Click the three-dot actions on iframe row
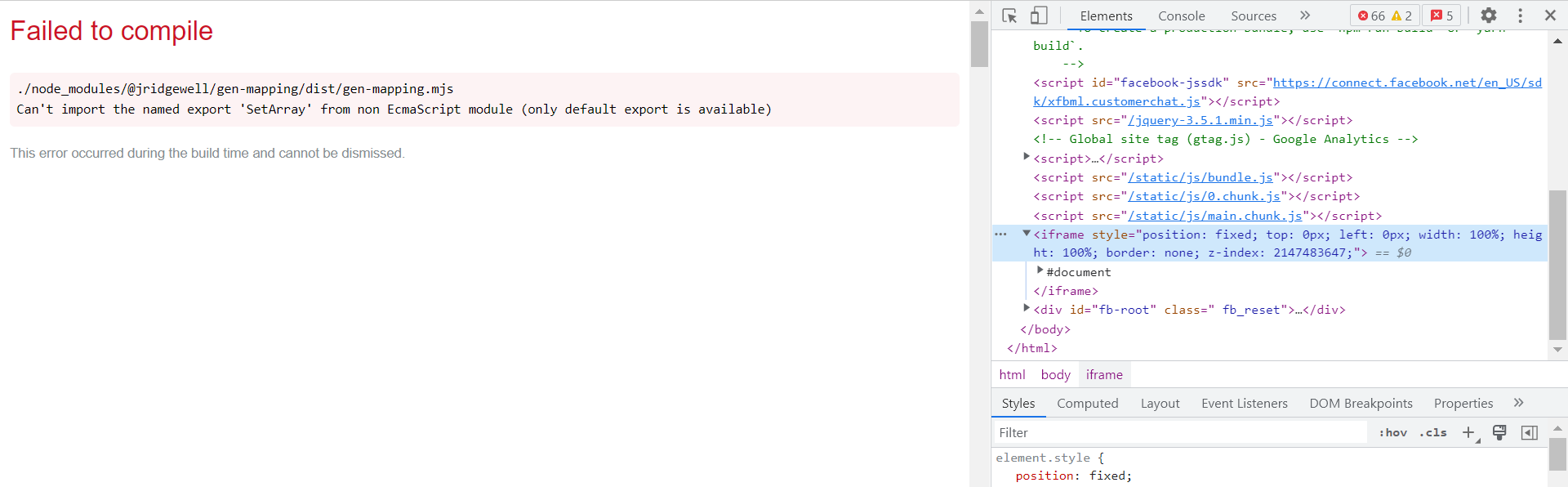Viewport: 1568px width, 487px height. tap(1001, 235)
